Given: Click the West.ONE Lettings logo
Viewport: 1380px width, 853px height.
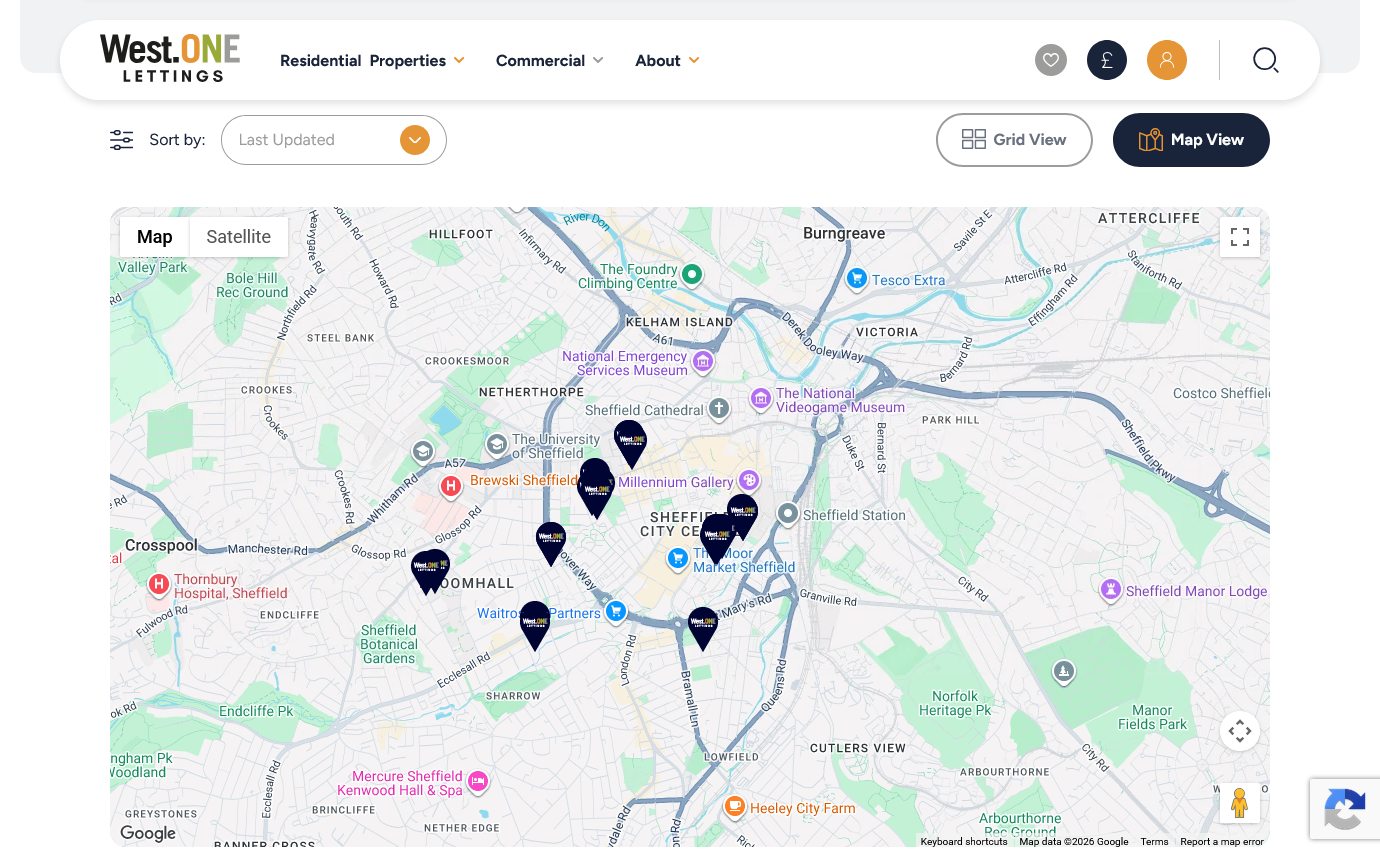Looking at the screenshot, I should (170, 58).
